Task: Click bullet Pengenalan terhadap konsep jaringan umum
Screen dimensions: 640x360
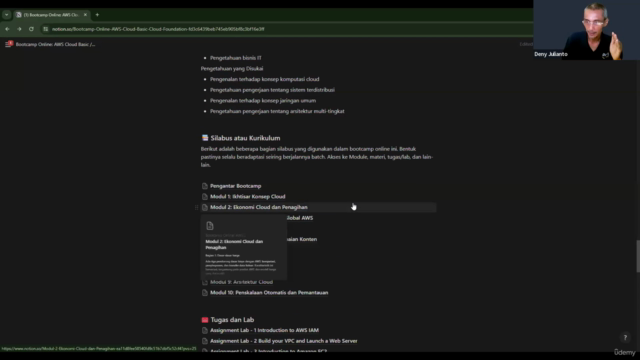Action: [263, 100]
